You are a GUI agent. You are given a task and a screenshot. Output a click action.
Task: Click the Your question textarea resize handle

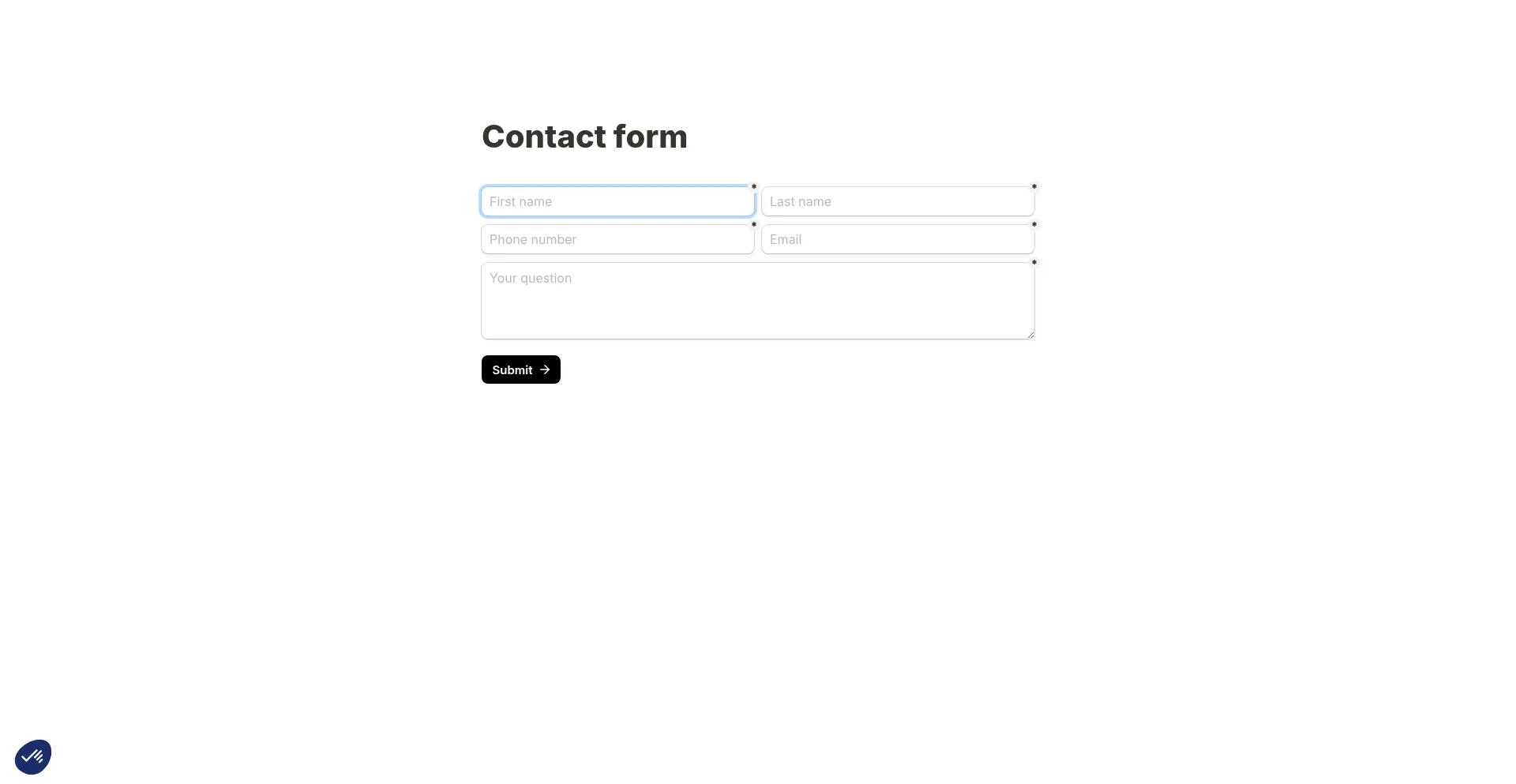1030,335
